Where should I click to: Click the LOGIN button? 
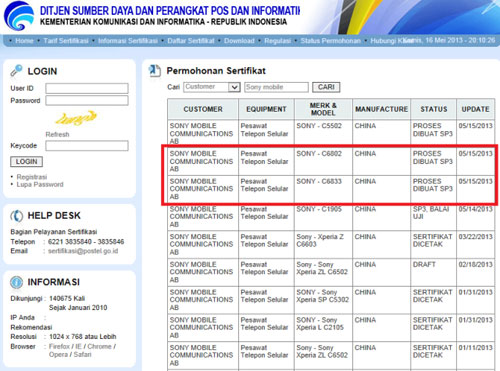27,162
